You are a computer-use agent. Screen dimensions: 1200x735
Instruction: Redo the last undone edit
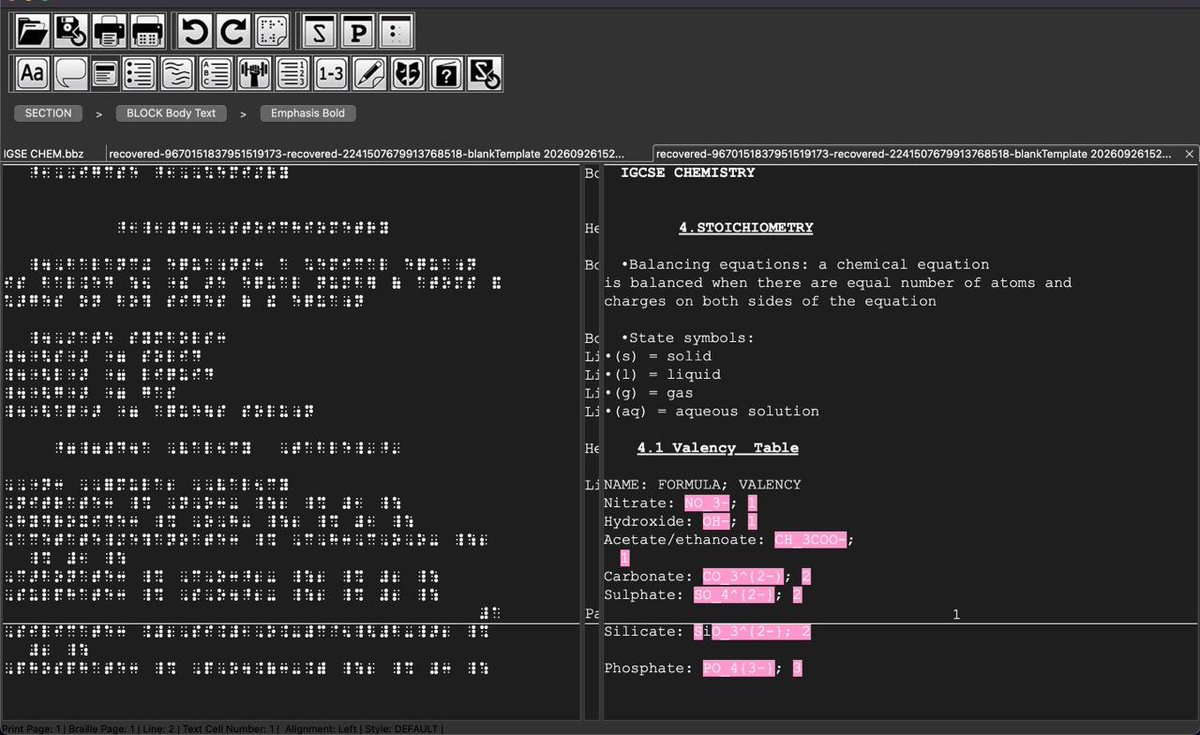click(x=233, y=32)
